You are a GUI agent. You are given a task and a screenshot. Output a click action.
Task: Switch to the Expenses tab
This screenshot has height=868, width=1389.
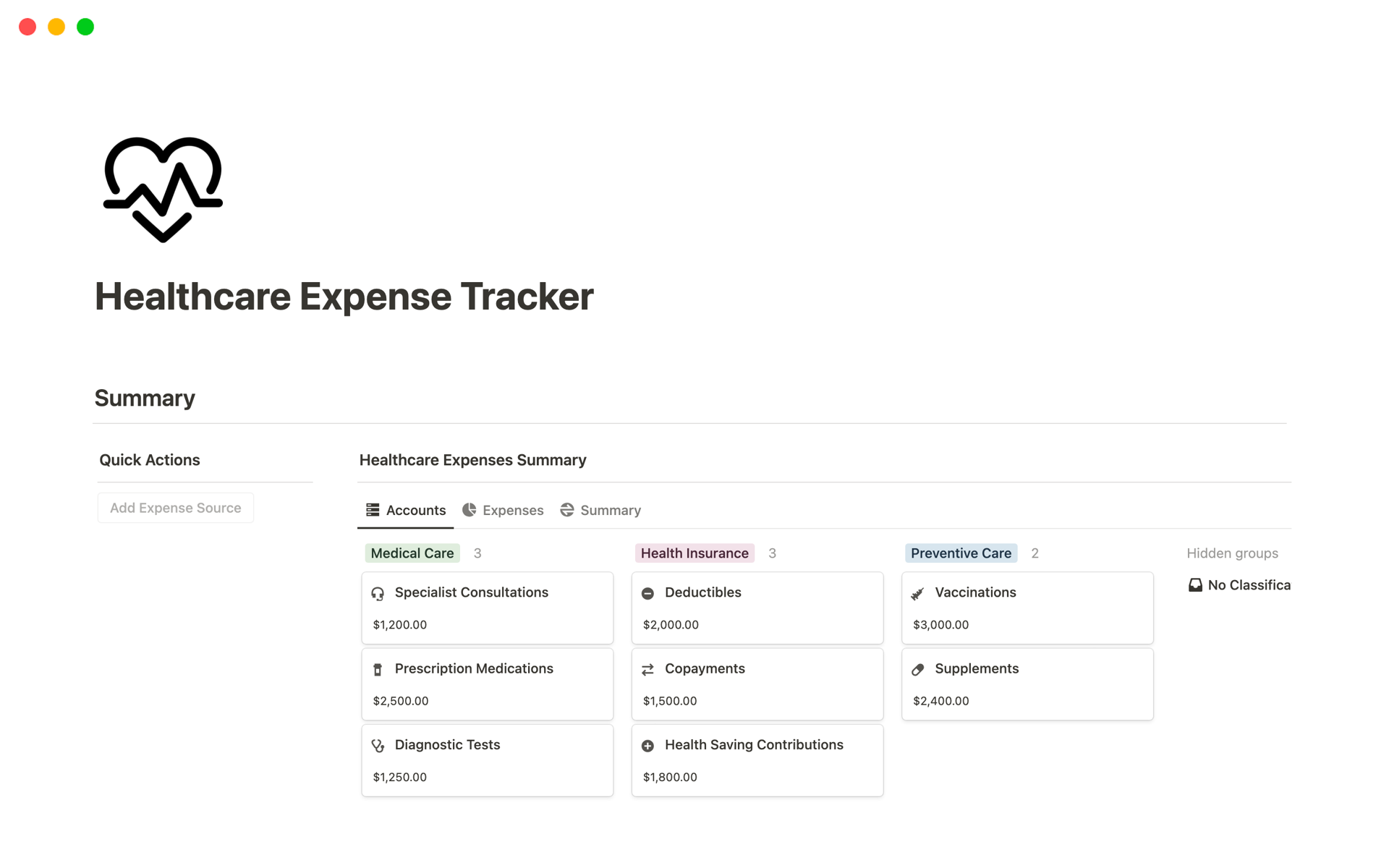pyautogui.click(x=513, y=510)
